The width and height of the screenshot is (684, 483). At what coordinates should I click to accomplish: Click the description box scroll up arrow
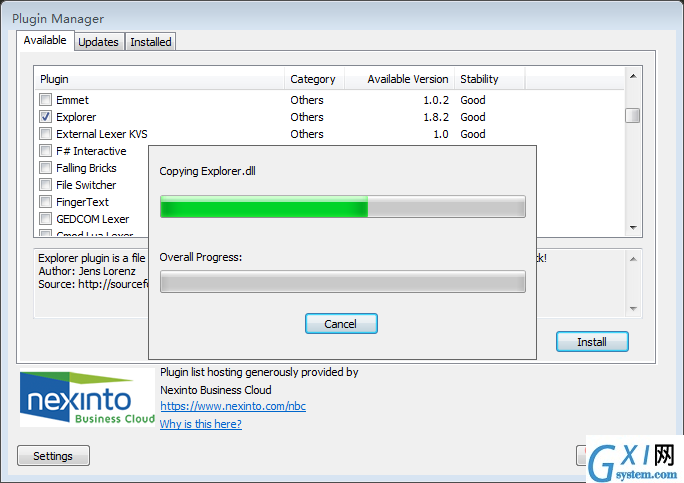633,259
